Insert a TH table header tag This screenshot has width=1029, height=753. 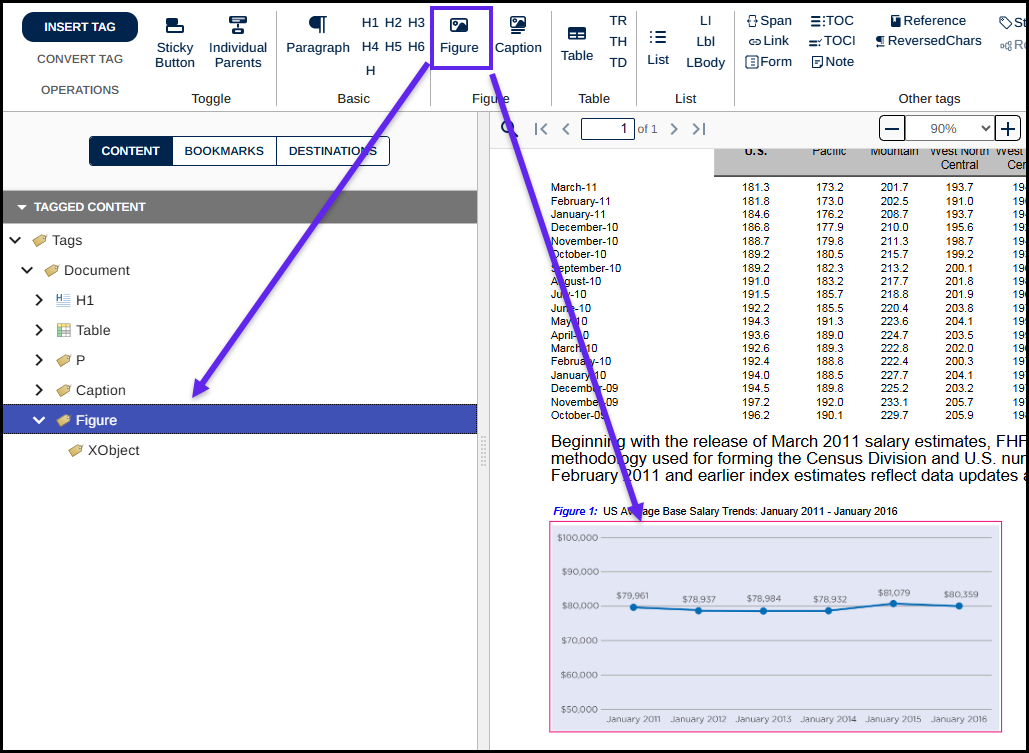(x=618, y=42)
